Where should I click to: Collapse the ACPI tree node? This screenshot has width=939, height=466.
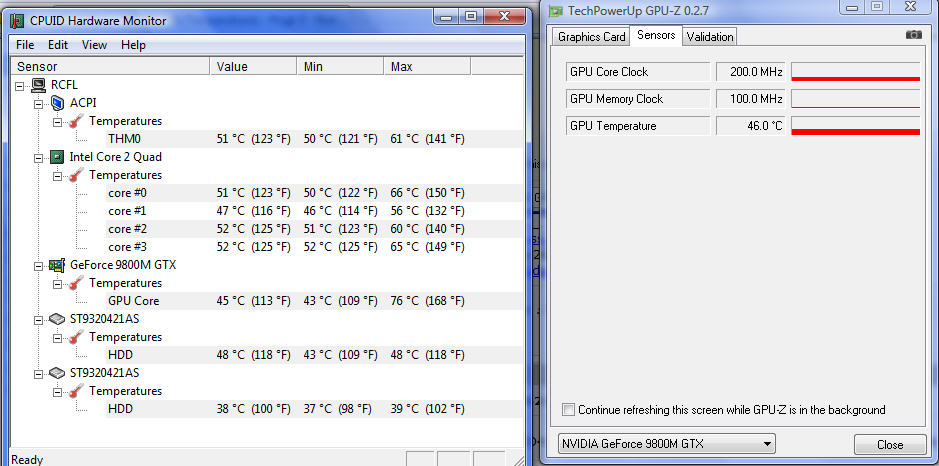click(39, 104)
